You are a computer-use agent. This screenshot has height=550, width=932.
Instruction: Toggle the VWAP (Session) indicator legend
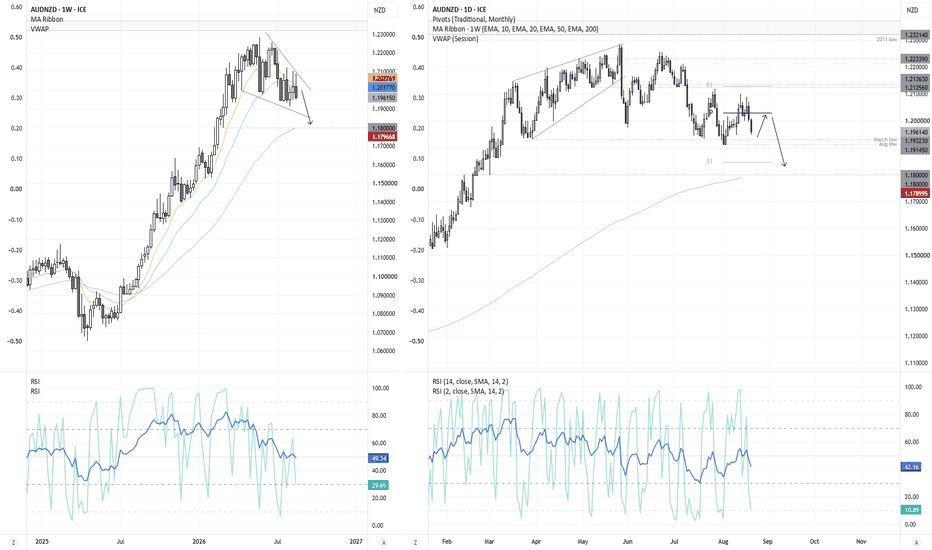click(x=455, y=39)
